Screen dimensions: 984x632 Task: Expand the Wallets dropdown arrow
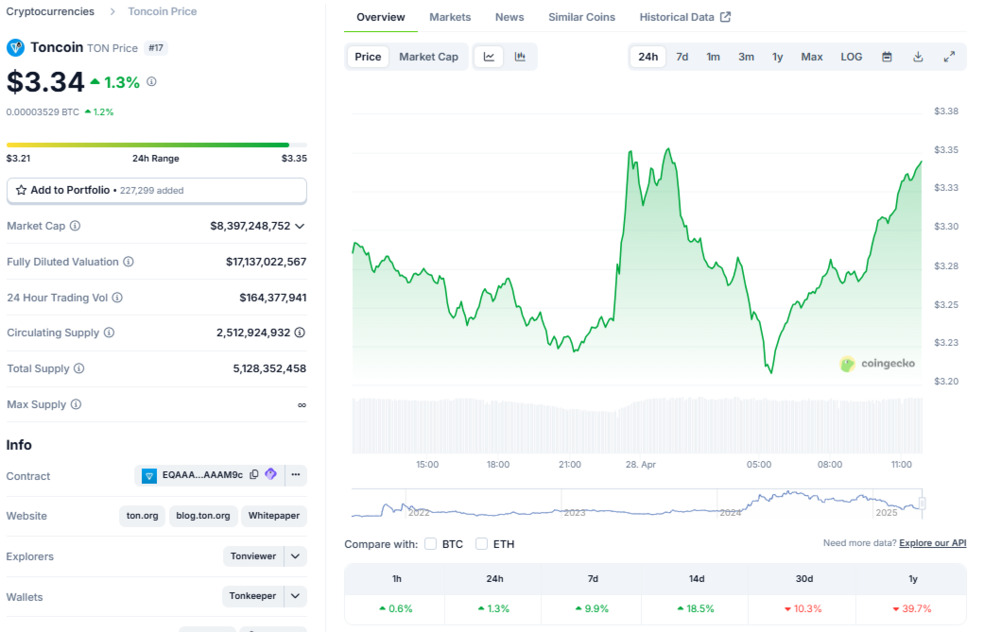point(296,596)
